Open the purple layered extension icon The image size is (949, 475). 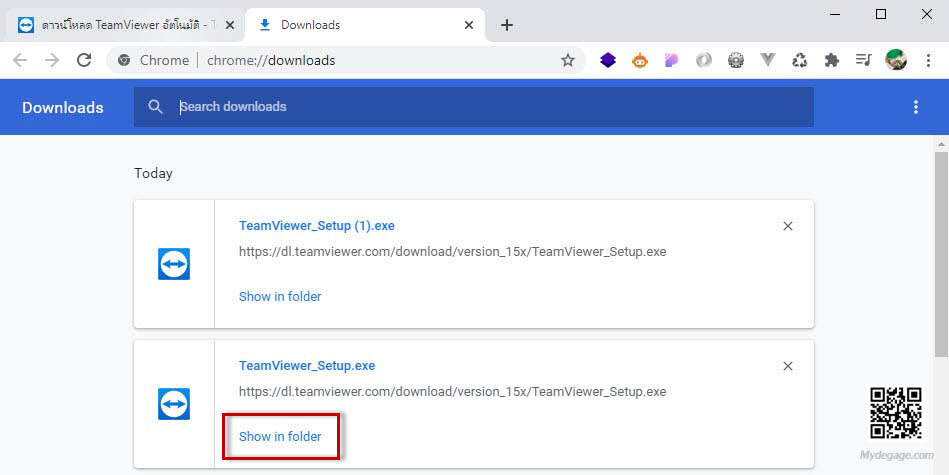pyautogui.click(x=608, y=60)
